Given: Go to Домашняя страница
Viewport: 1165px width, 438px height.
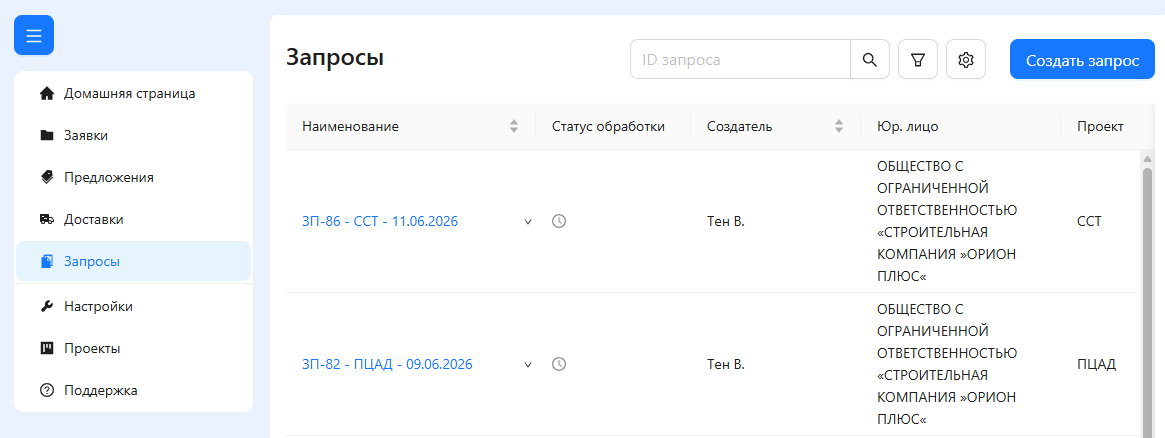Looking at the screenshot, I should pyautogui.click(x=134, y=94).
